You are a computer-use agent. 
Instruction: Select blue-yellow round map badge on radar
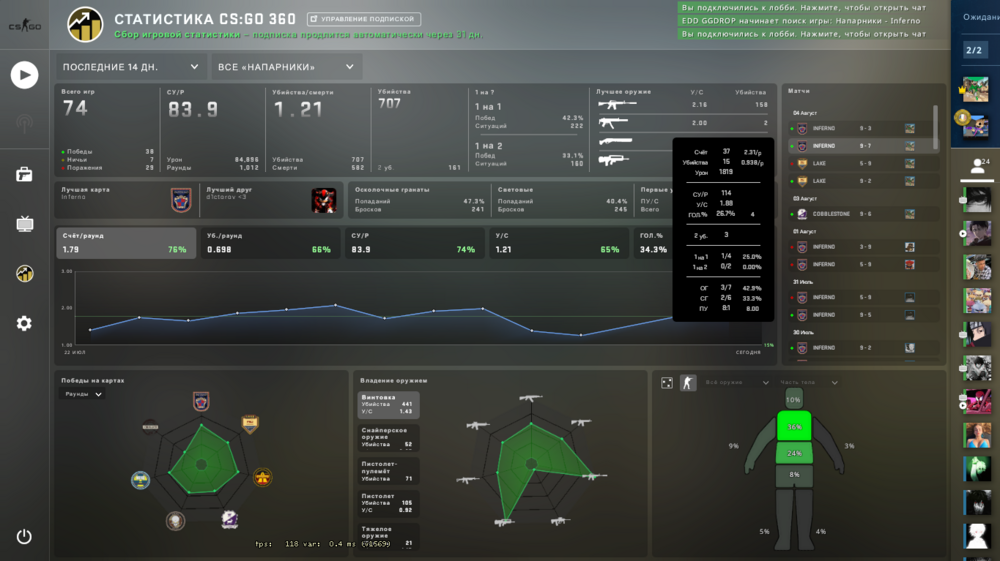(x=140, y=479)
